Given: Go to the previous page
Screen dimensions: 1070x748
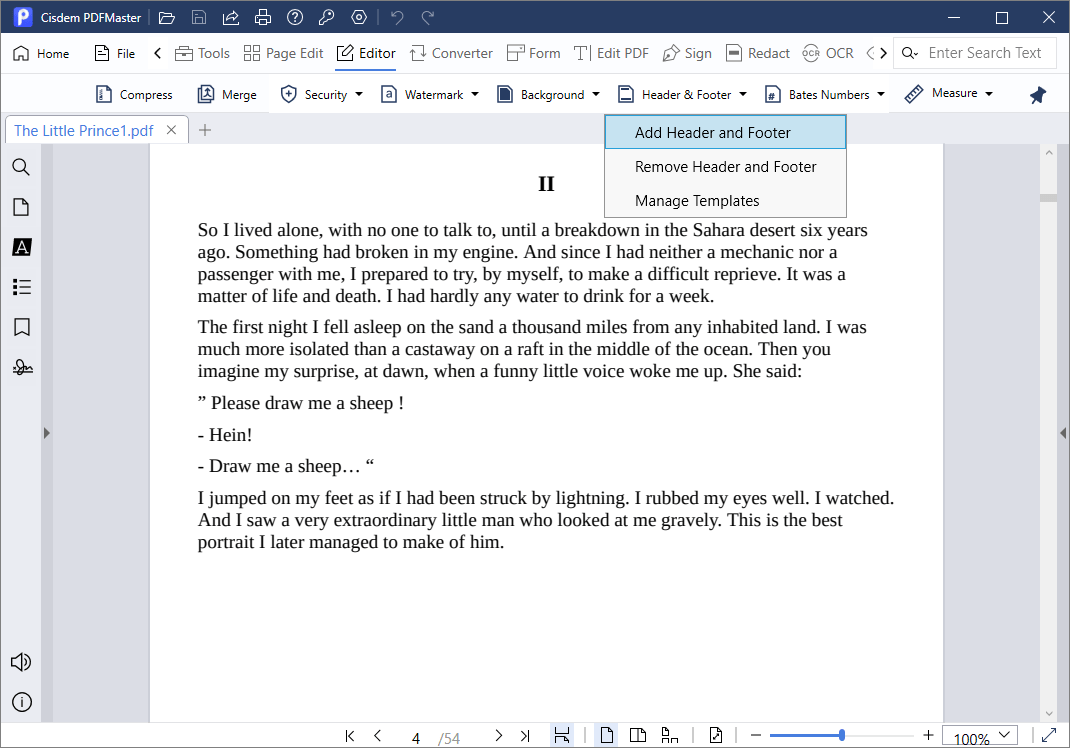Looking at the screenshot, I should [377, 736].
